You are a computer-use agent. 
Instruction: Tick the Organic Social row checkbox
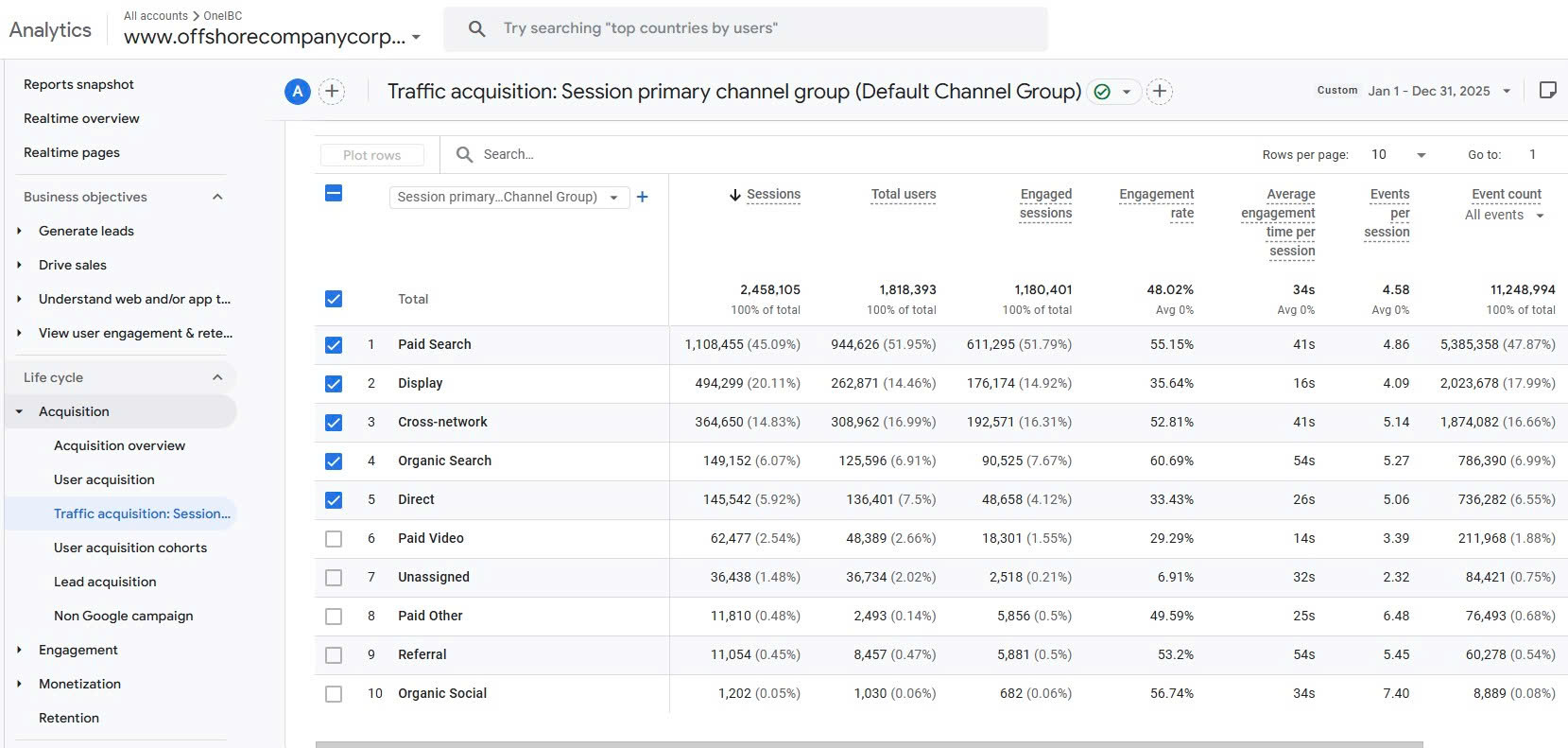click(x=334, y=694)
